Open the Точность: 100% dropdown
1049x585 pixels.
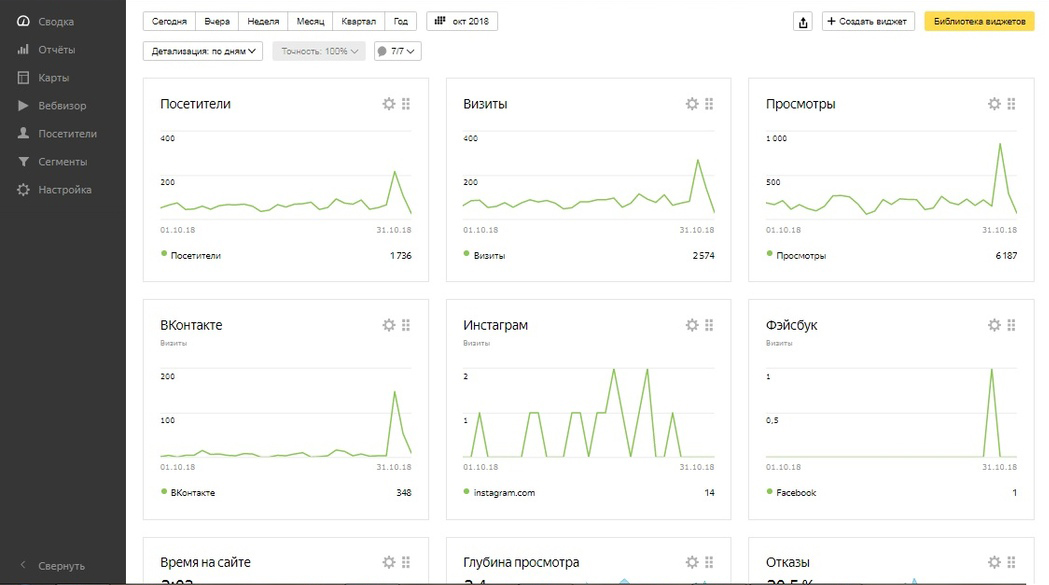pos(319,51)
